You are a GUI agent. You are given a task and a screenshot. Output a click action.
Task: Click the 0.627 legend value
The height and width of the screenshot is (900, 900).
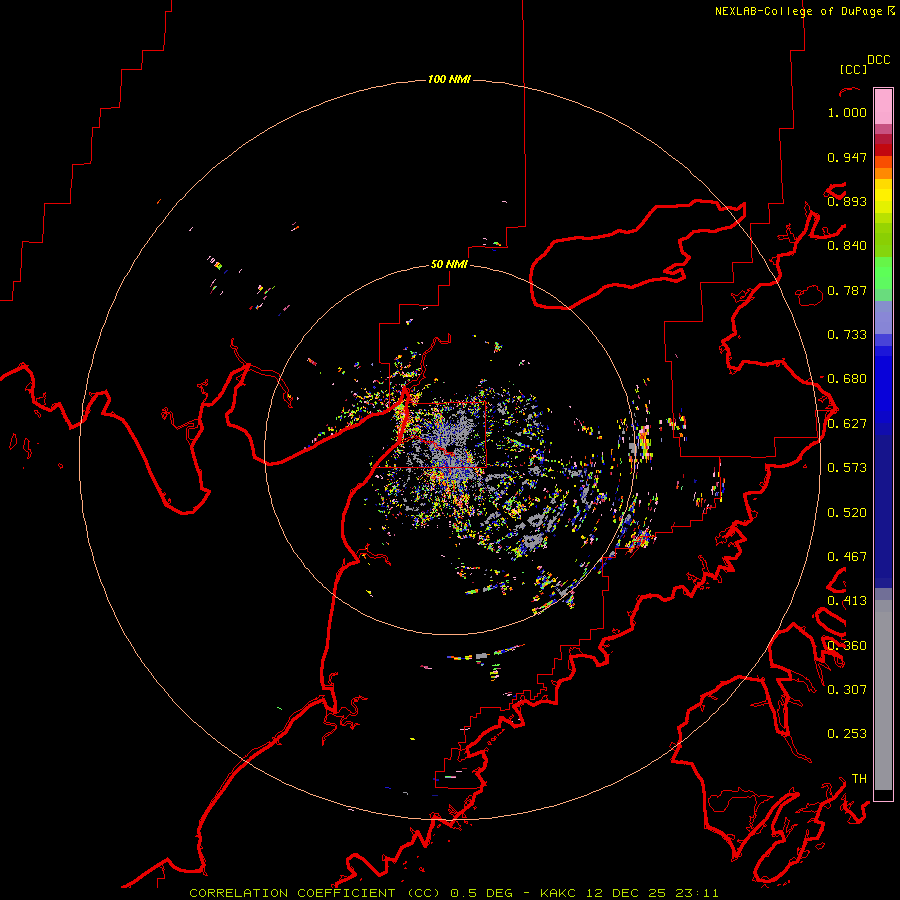tap(847, 424)
